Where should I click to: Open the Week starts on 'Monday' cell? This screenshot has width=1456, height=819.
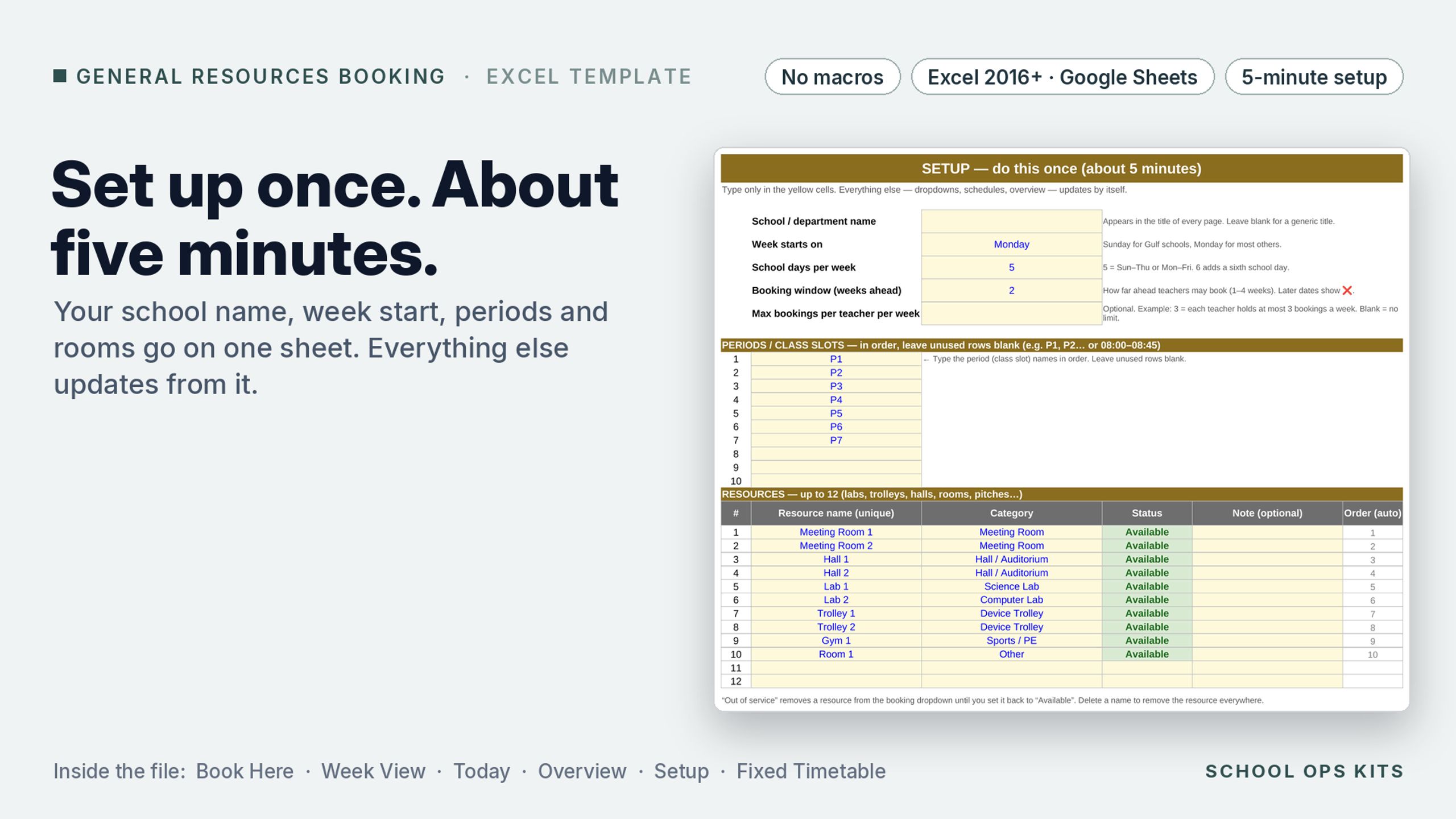[1011, 245]
